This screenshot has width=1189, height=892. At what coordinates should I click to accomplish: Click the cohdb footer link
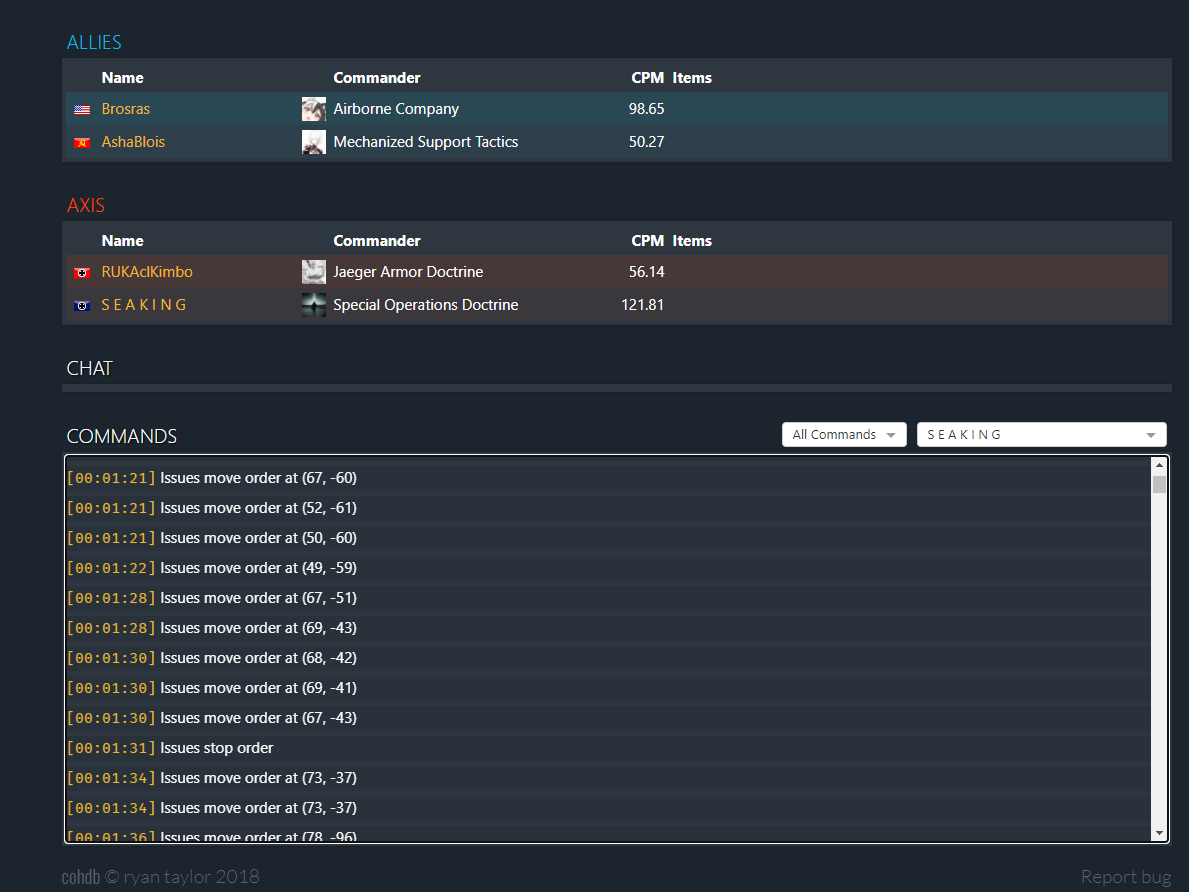tap(81, 877)
